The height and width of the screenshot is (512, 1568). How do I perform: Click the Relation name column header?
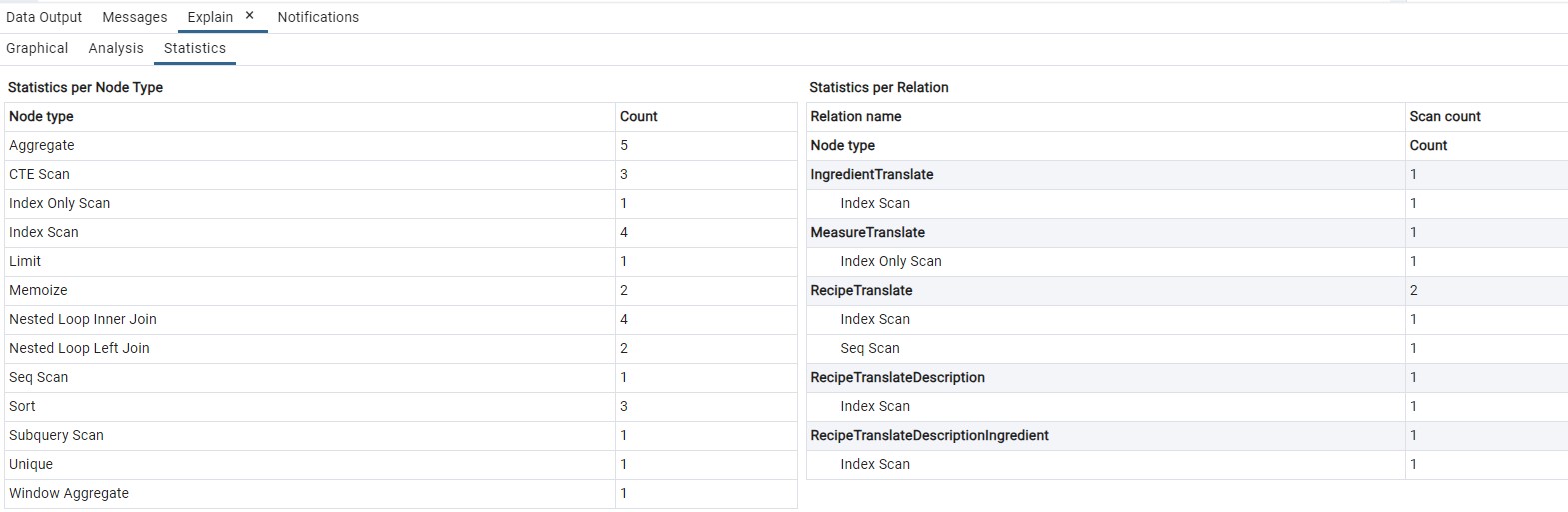coord(856,116)
